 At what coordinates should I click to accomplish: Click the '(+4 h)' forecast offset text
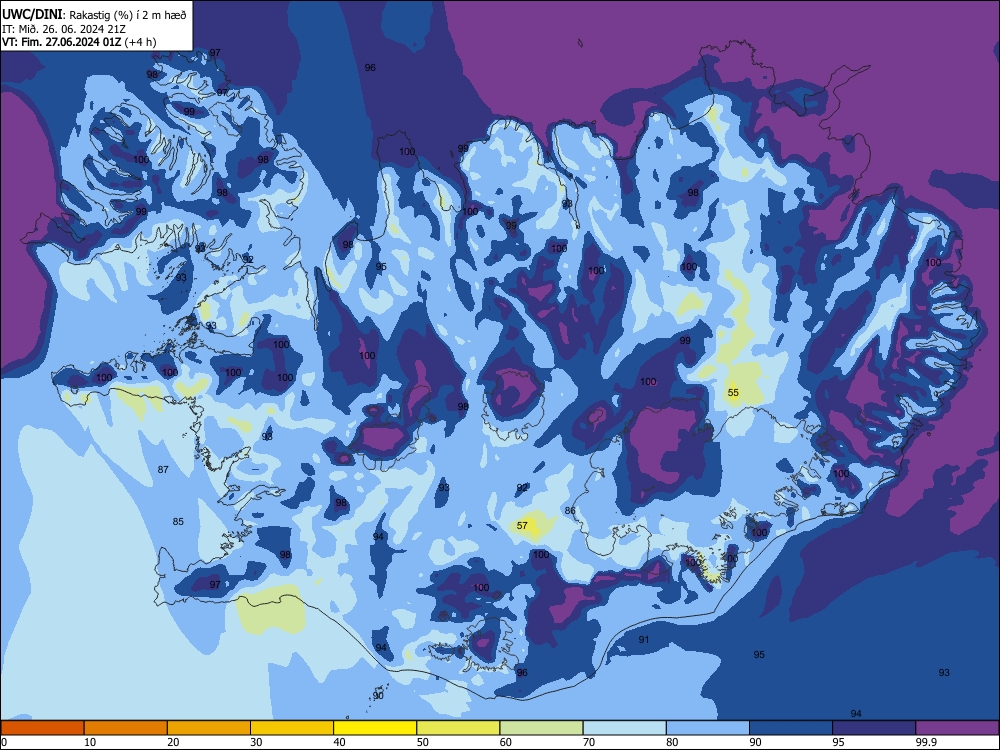coord(140,43)
